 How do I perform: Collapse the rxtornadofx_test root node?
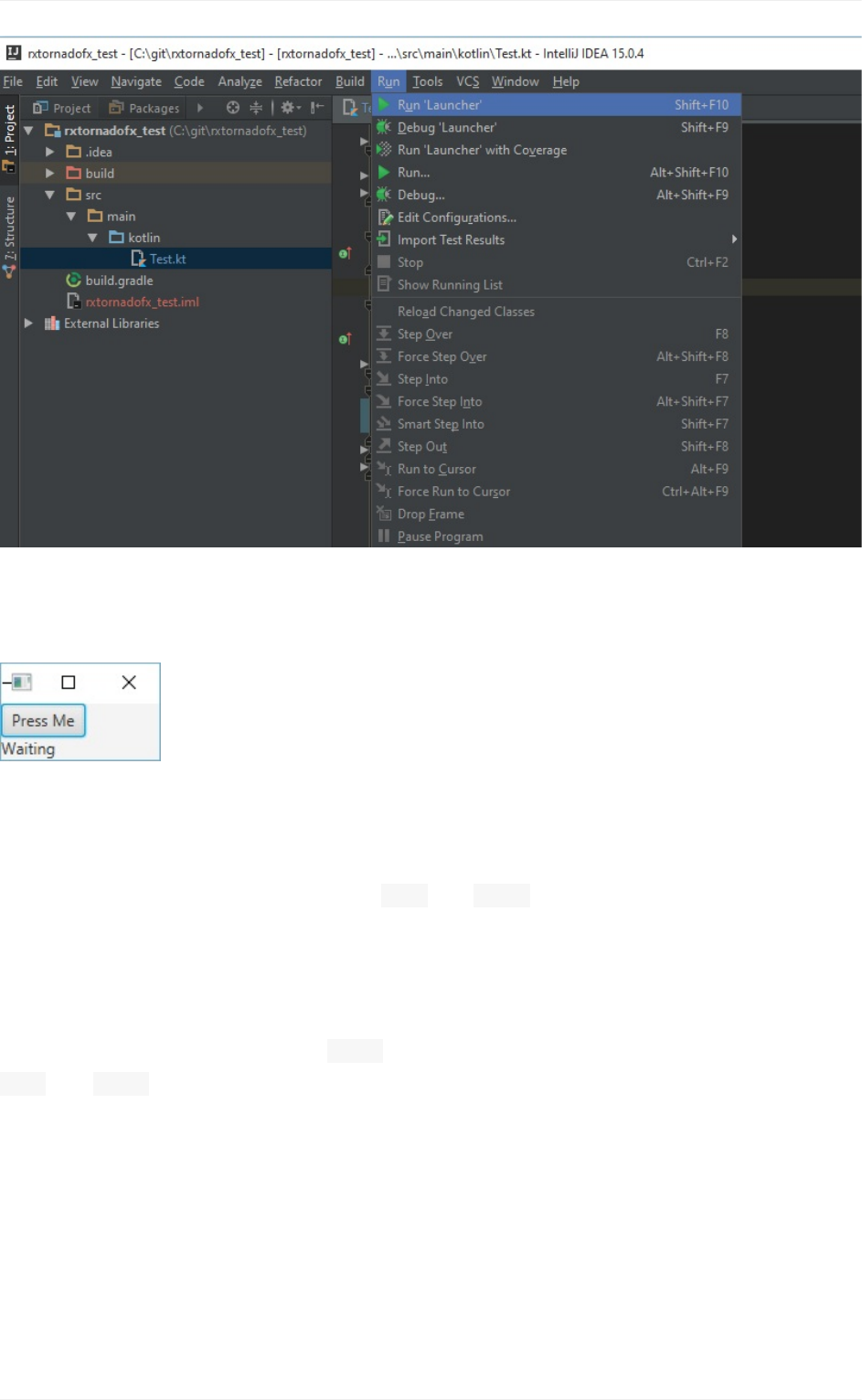click(28, 131)
